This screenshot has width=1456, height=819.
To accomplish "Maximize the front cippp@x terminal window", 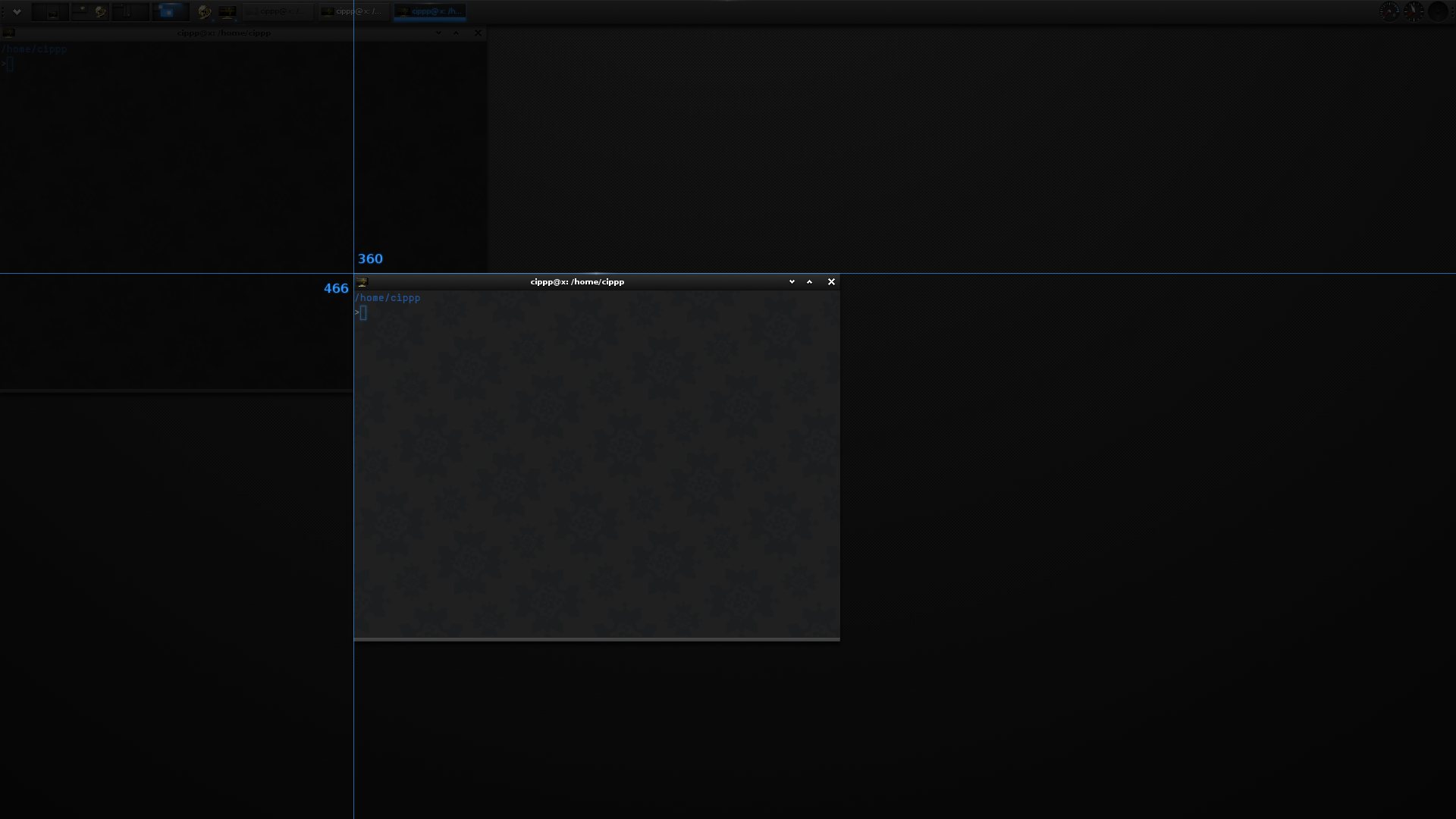I will tap(809, 281).
